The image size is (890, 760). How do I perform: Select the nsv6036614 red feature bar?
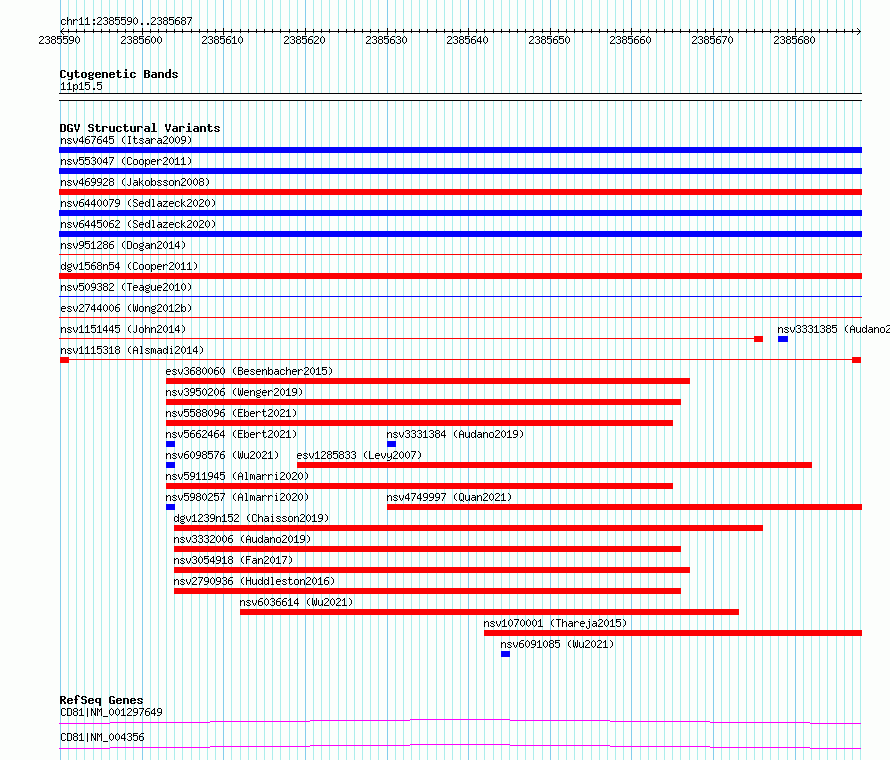click(x=489, y=612)
